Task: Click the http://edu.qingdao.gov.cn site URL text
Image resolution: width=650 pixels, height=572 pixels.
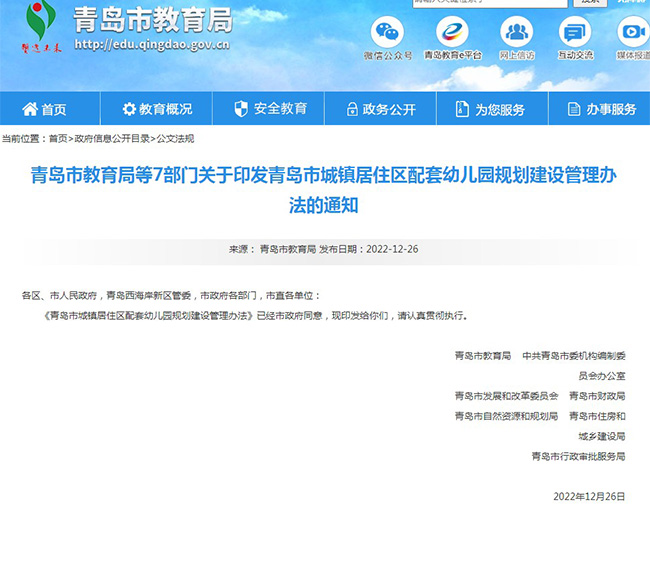Action: point(152,45)
